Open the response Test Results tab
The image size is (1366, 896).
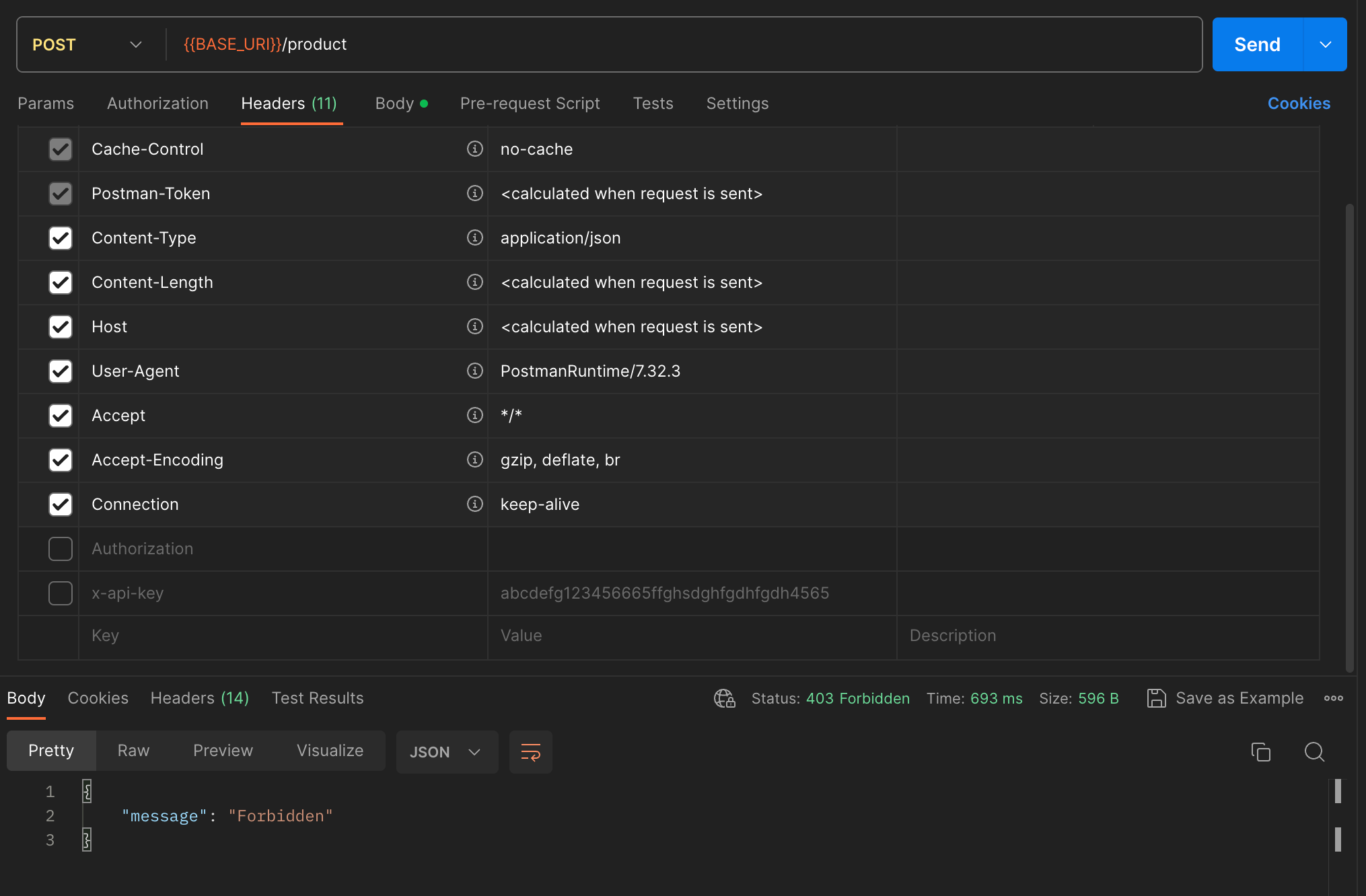point(317,698)
